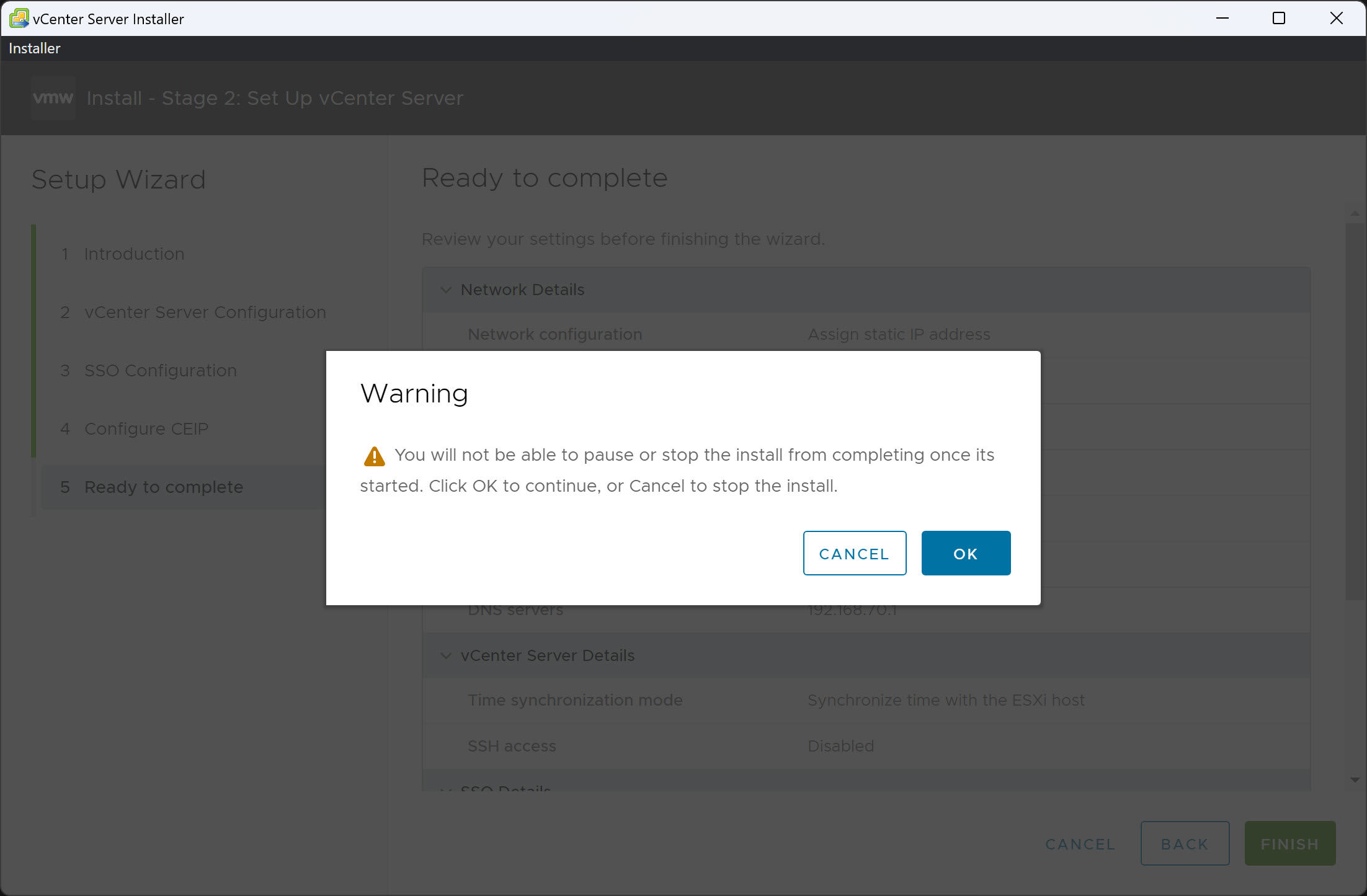
Task: Click the green FINISH button
Action: coord(1289,844)
